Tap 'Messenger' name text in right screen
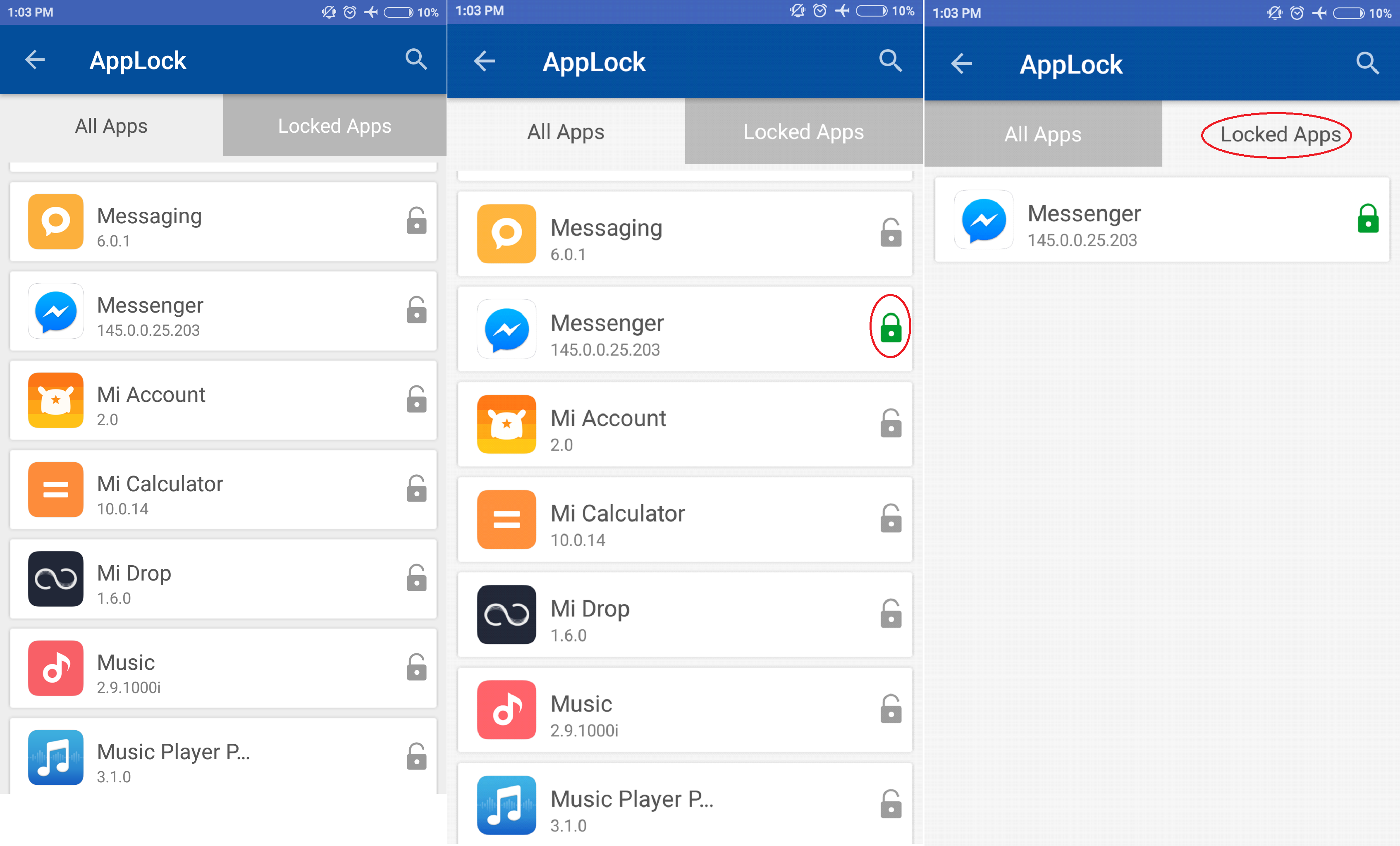The width and height of the screenshot is (1400, 846). 1084,214
